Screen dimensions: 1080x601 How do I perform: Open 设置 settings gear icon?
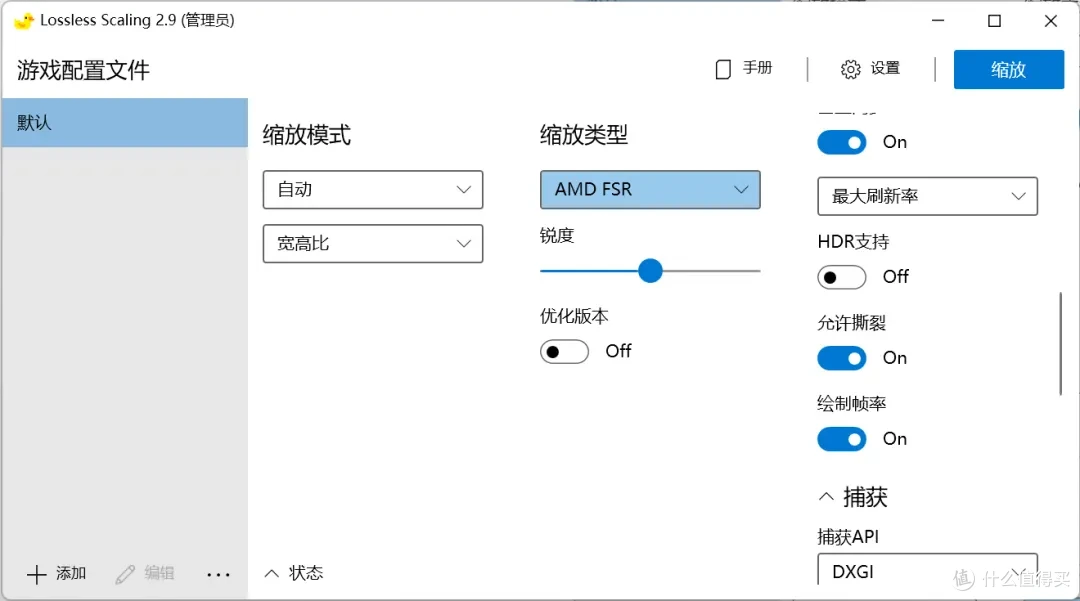coord(851,69)
